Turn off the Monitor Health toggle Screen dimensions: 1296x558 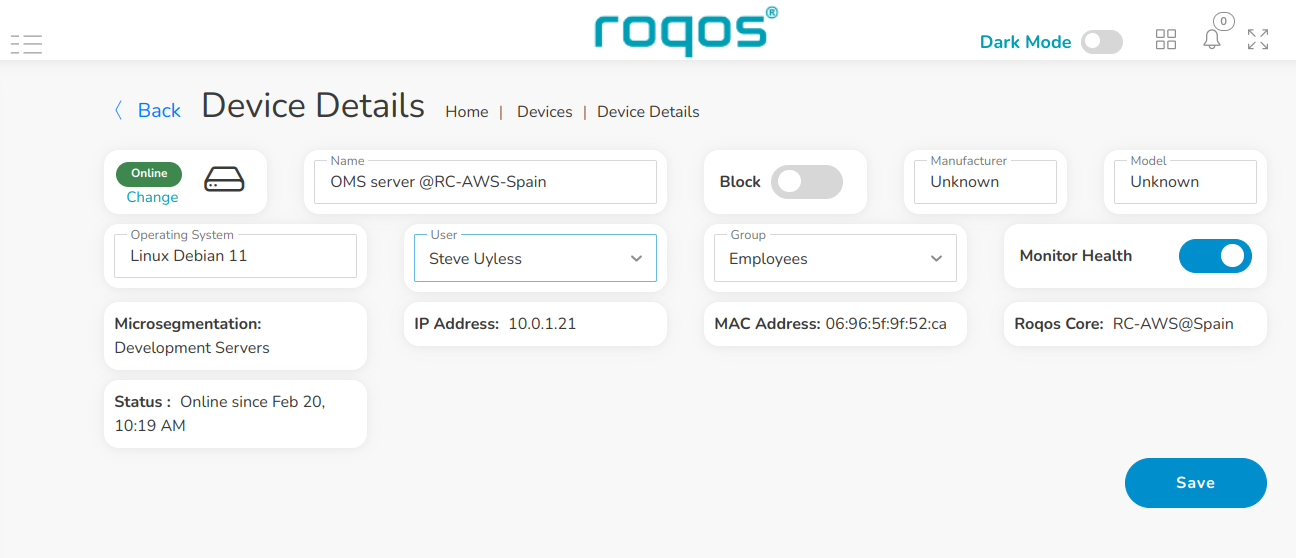[1215, 256]
